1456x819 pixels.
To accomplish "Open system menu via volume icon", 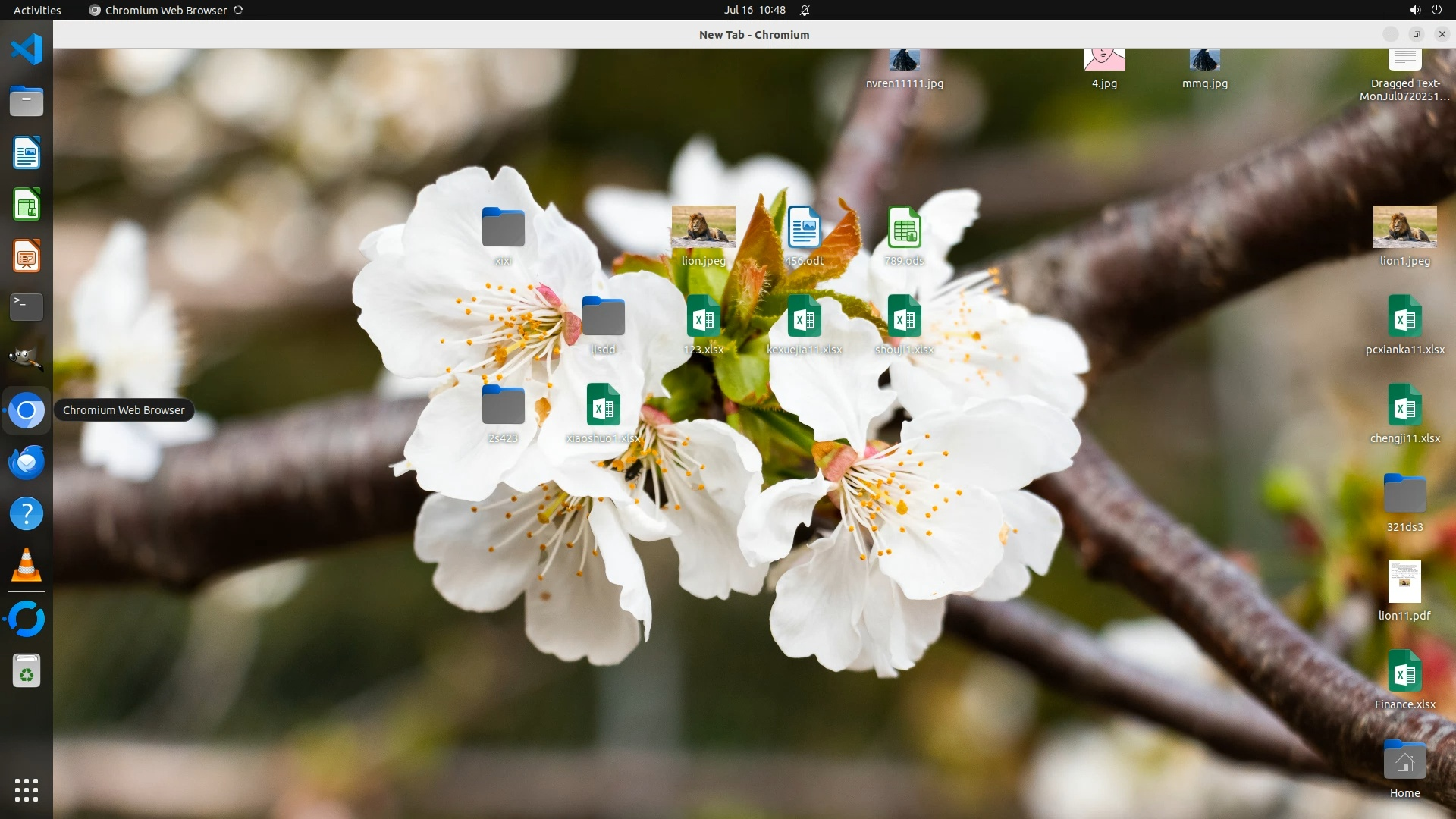I will pos(1414,10).
